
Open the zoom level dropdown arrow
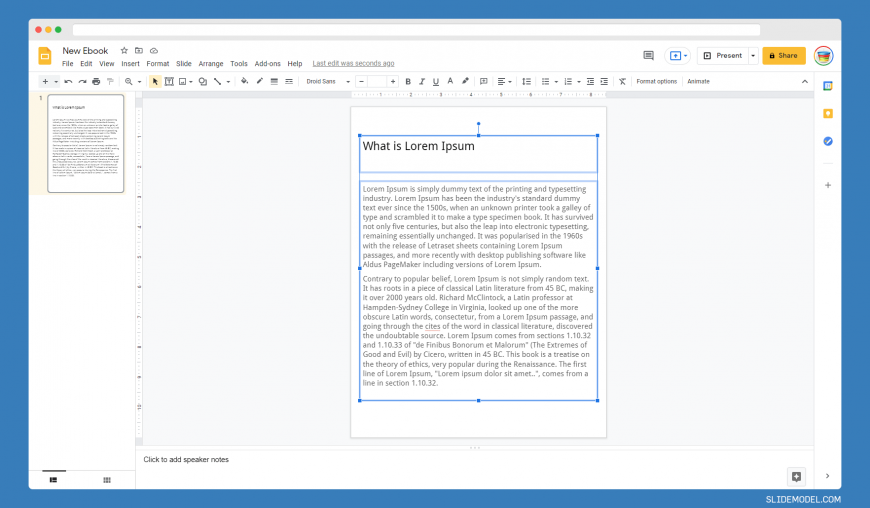pyautogui.click(x=139, y=82)
